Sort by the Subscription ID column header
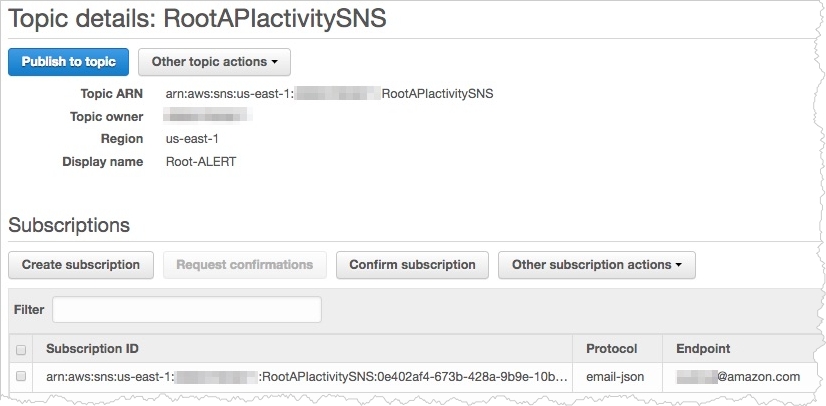 coord(93,349)
